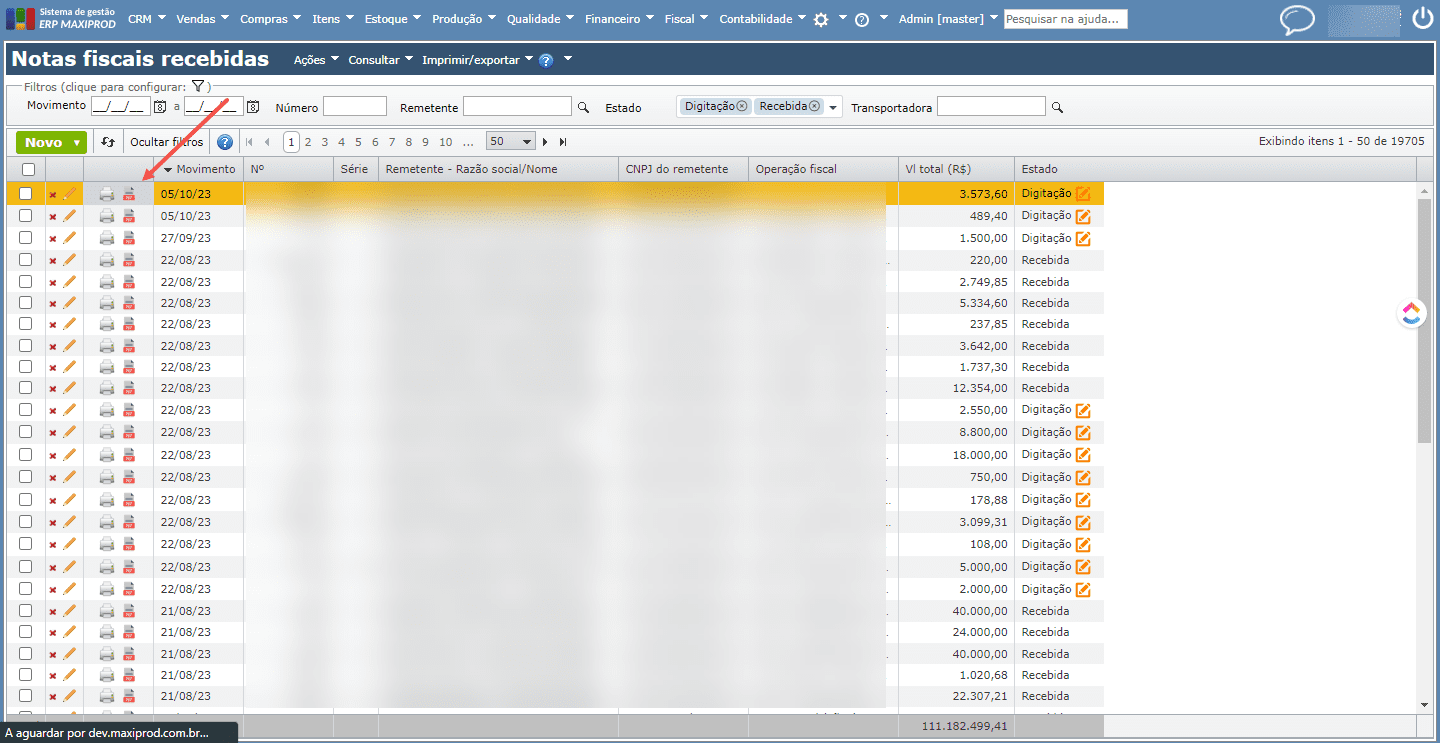Open calendar for Movimento end date
Viewport: 1440px width, 743px height.
click(253, 107)
